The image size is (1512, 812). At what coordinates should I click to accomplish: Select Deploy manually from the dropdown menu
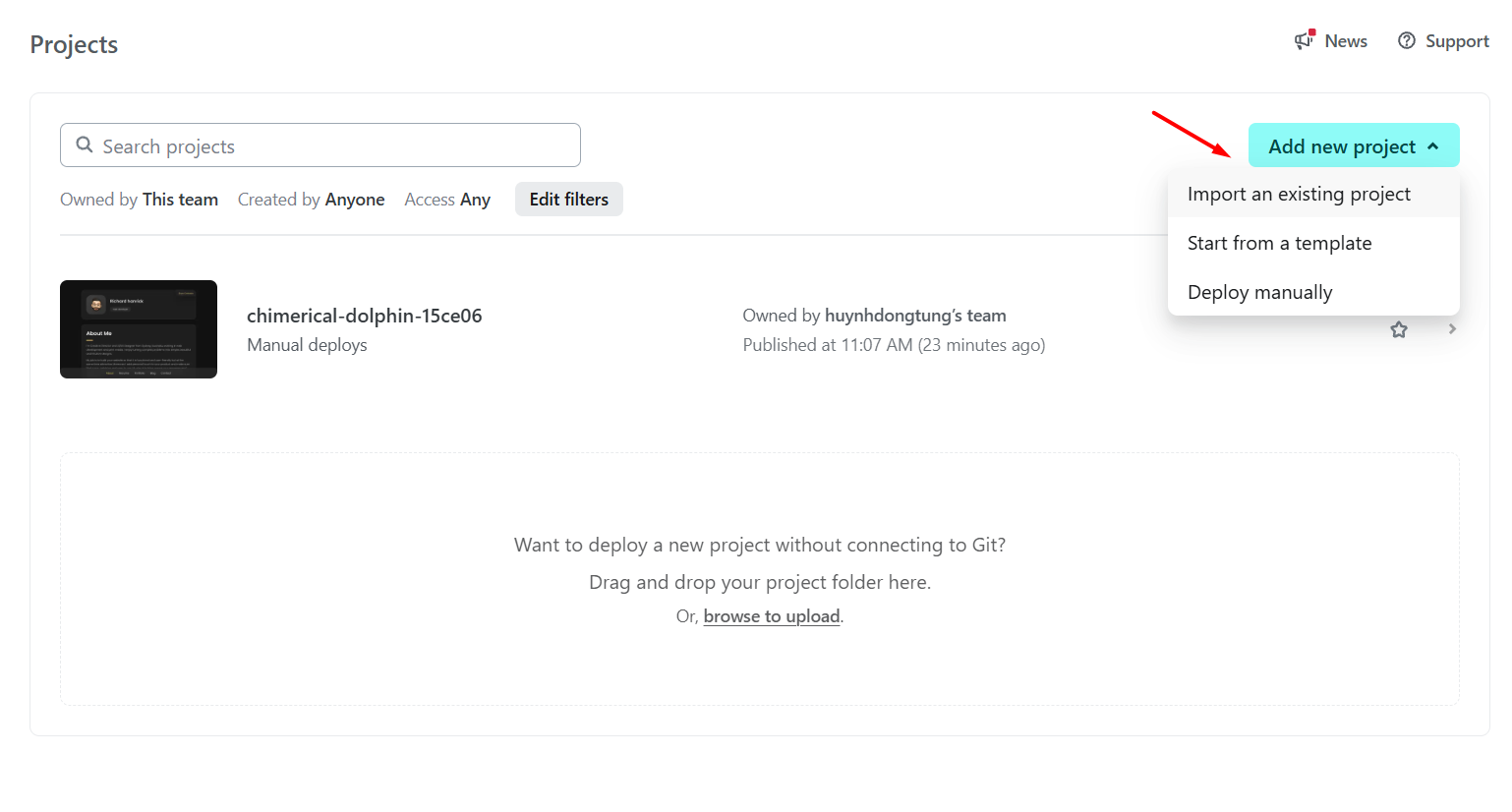[x=1259, y=292]
